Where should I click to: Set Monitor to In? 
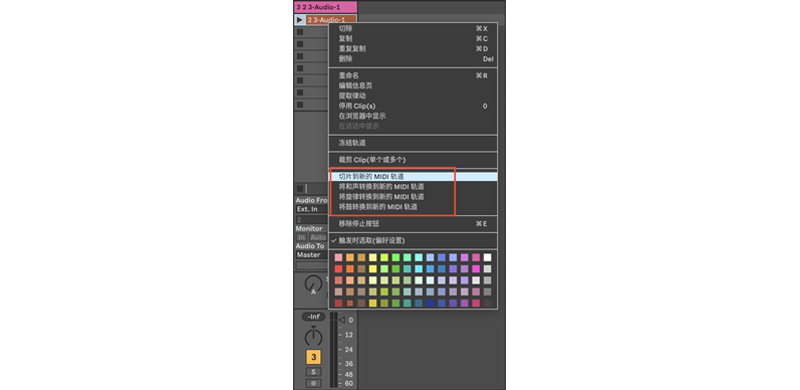click(x=302, y=237)
